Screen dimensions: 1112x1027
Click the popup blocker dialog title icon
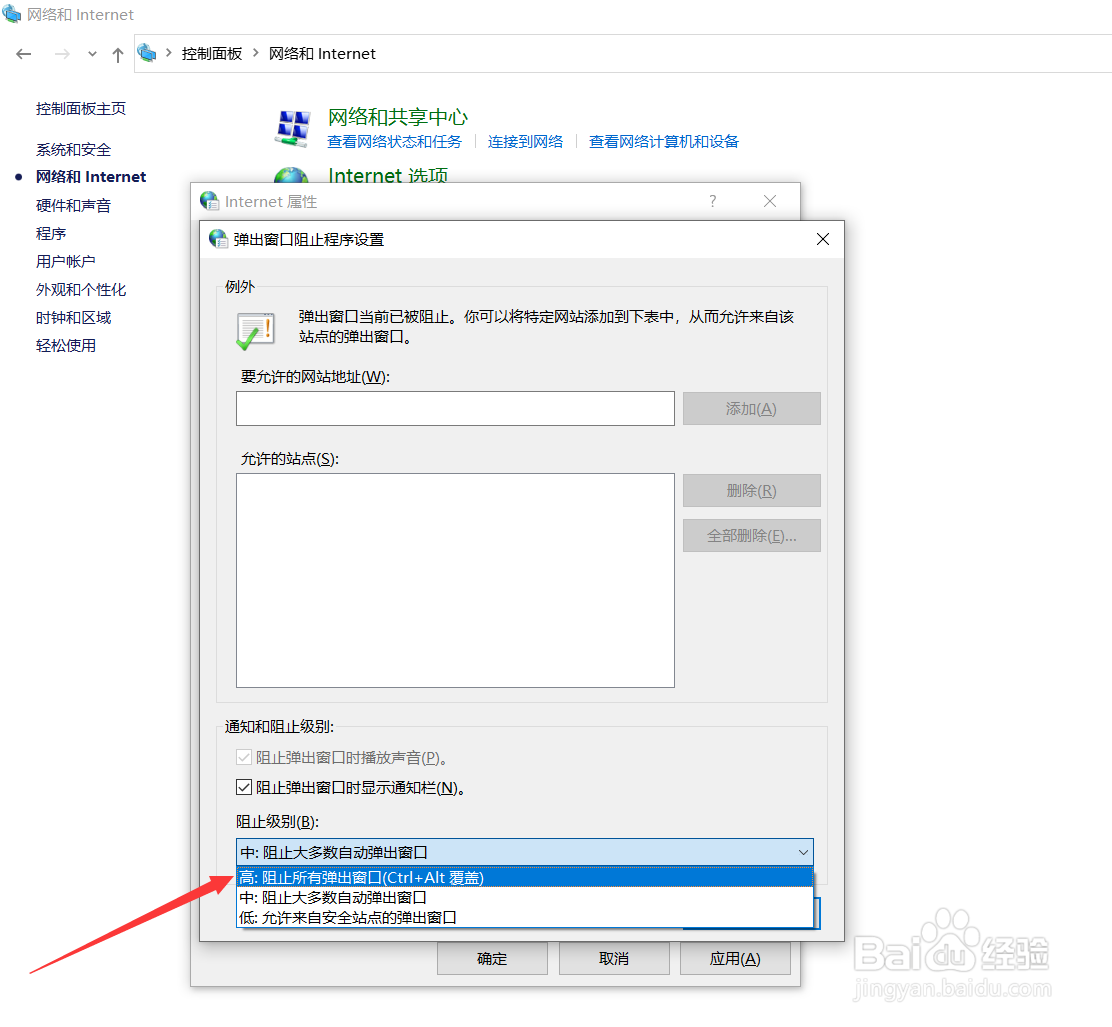pos(218,239)
